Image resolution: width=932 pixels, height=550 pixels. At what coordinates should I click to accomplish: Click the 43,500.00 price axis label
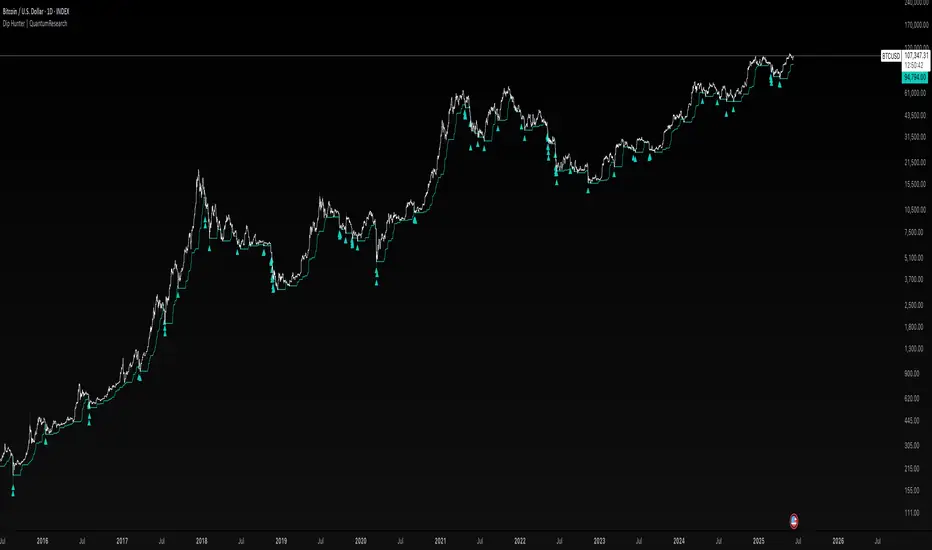[x=915, y=115]
